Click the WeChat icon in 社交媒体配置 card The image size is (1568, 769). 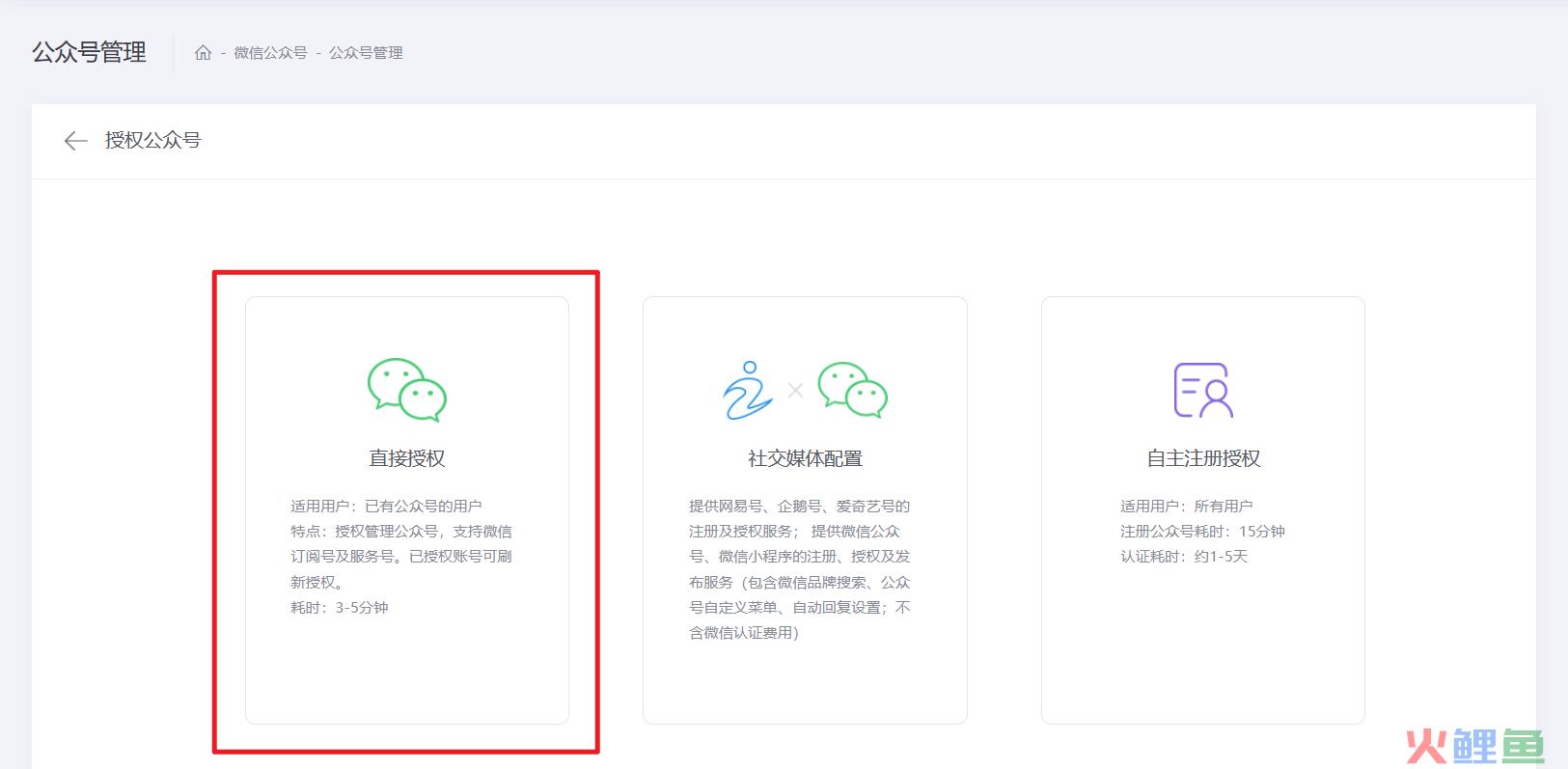pyautogui.click(x=853, y=390)
